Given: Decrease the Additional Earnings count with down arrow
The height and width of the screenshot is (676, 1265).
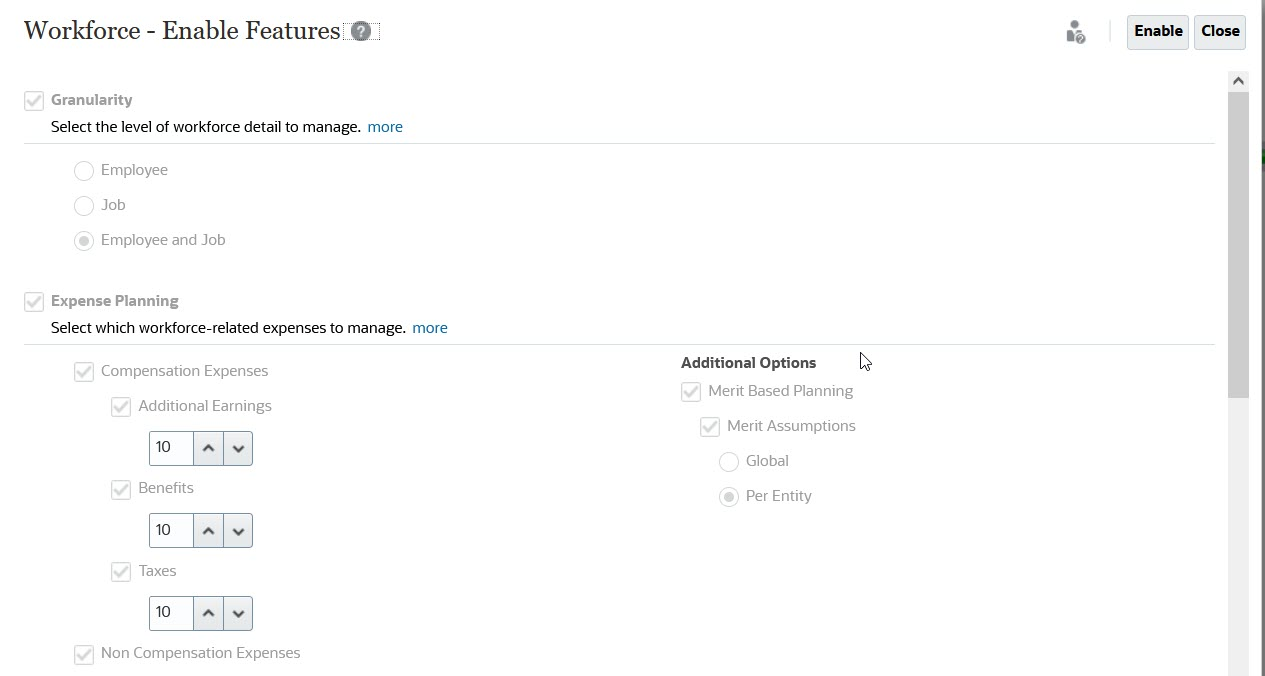Looking at the screenshot, I should pyautogui.click(x=238, y=448).
